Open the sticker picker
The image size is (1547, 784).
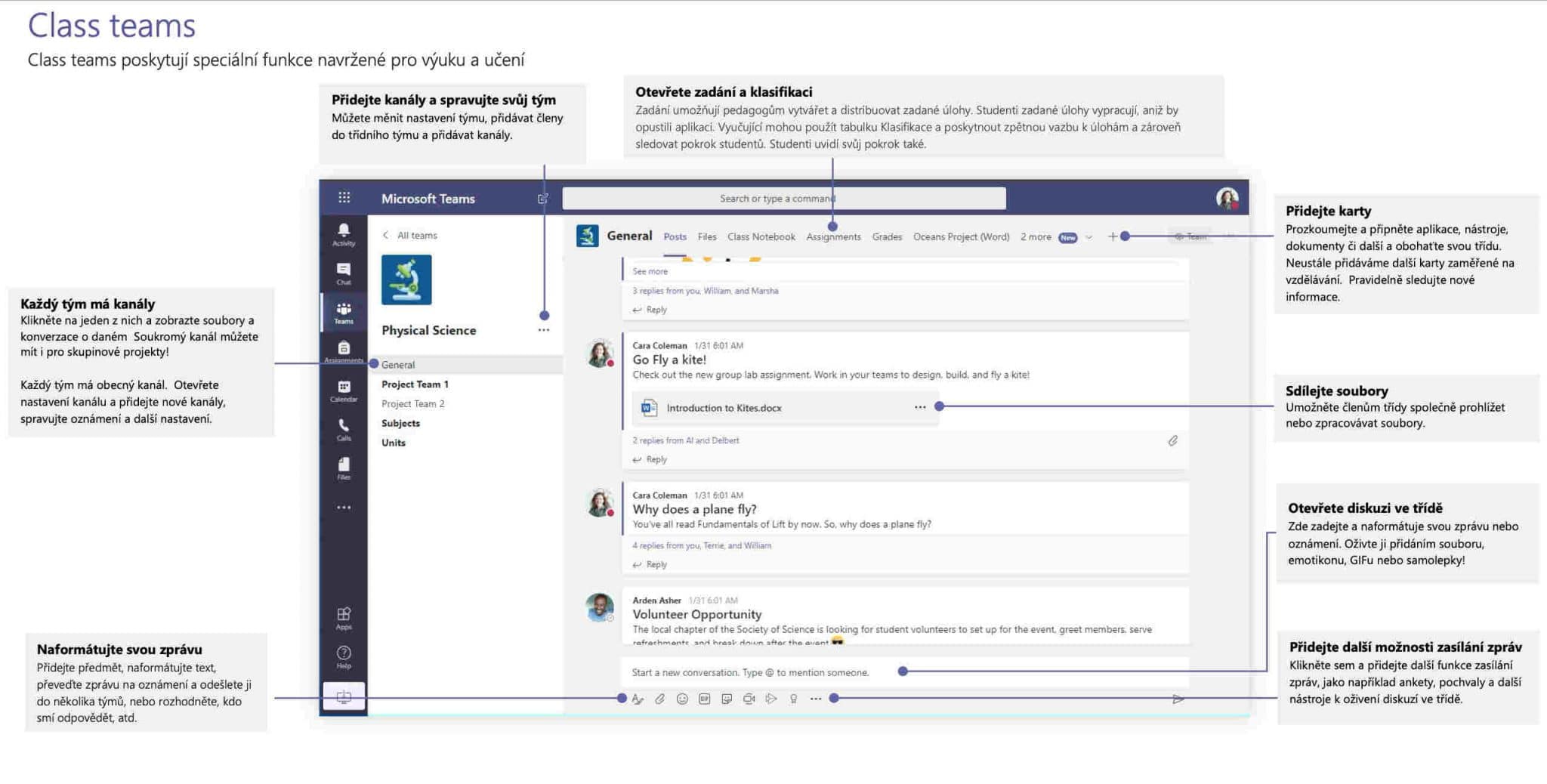pyautogui.click(x=727, y=699)
